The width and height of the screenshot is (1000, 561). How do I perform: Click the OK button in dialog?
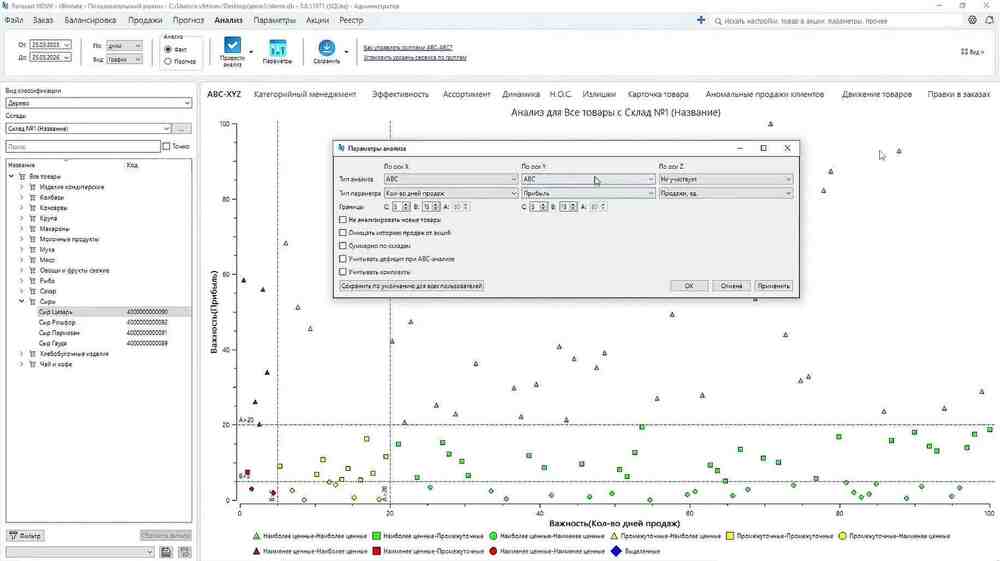pyautogui.click(x=689, y=286)
